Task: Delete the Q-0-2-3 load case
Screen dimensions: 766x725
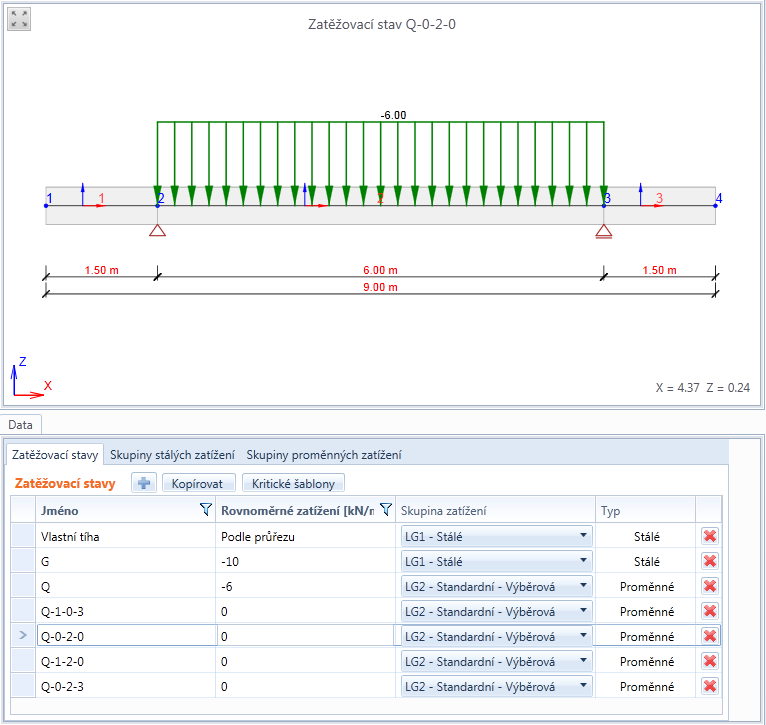Action: click(x=710, y=686)
